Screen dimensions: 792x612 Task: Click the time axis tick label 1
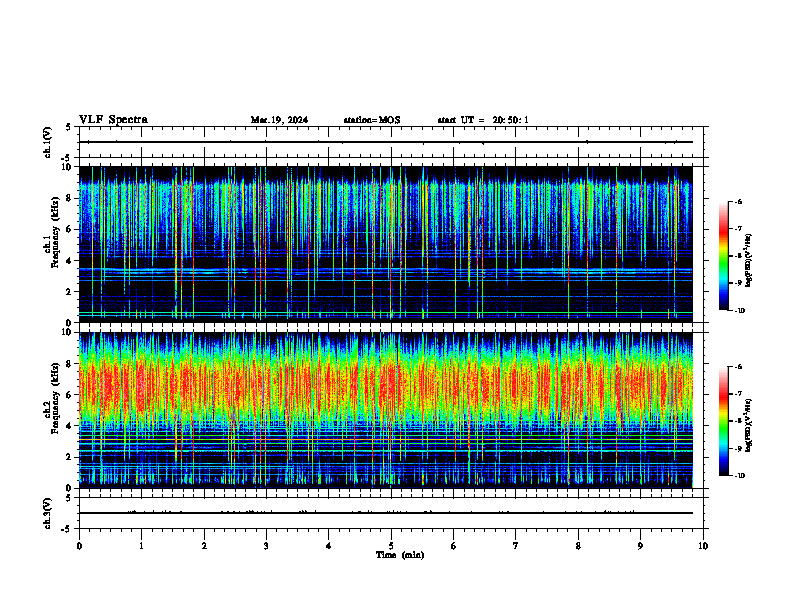(141, 546)
